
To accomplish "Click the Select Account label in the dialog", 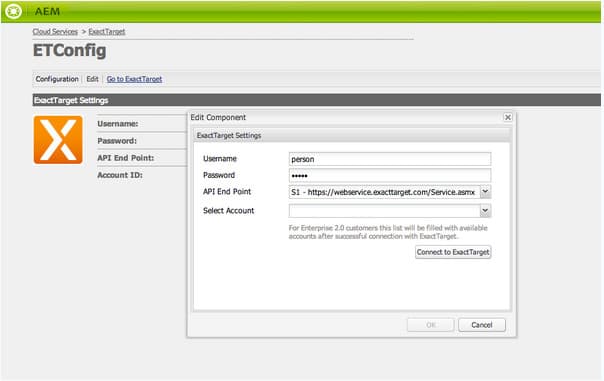I will 229,211.
